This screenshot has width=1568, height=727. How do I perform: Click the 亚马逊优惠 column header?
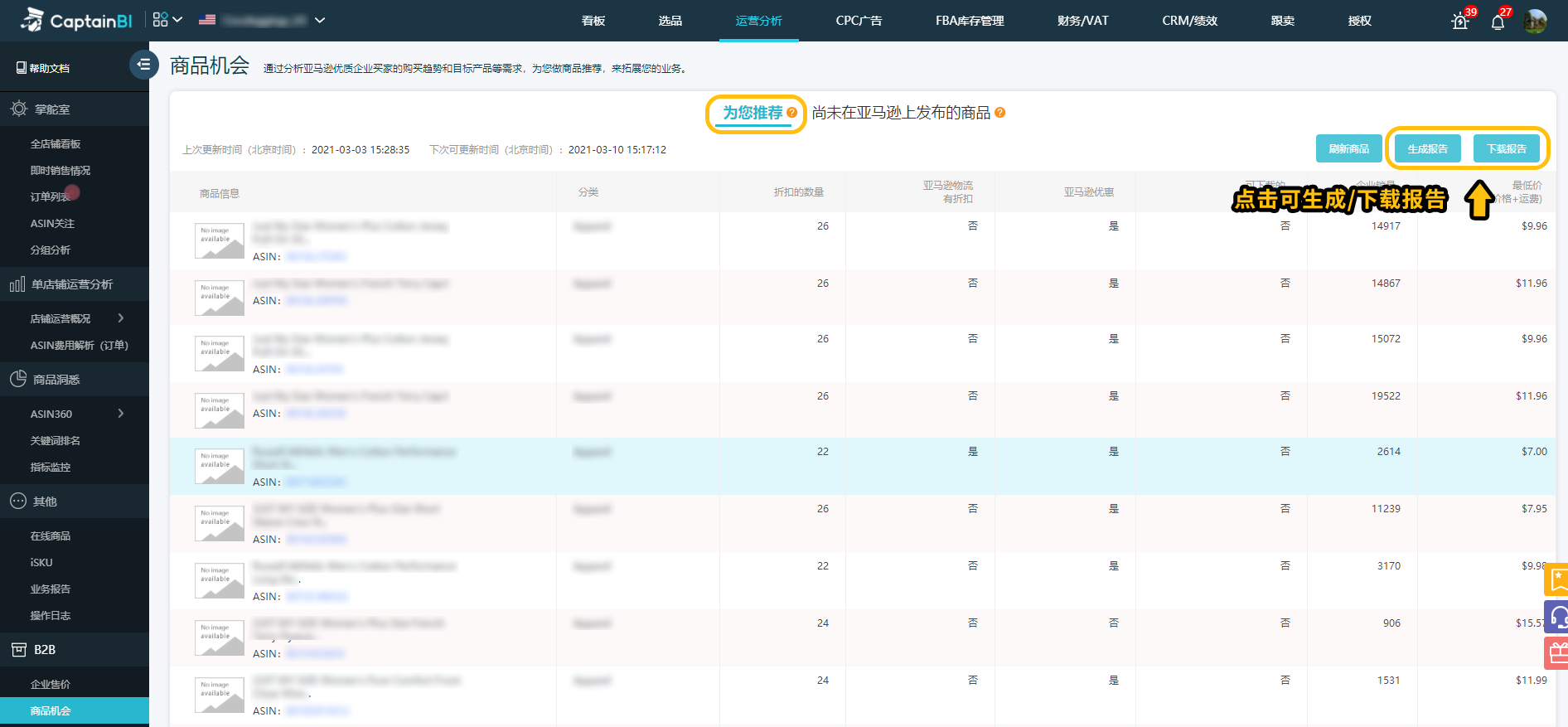click(1089, 192)
